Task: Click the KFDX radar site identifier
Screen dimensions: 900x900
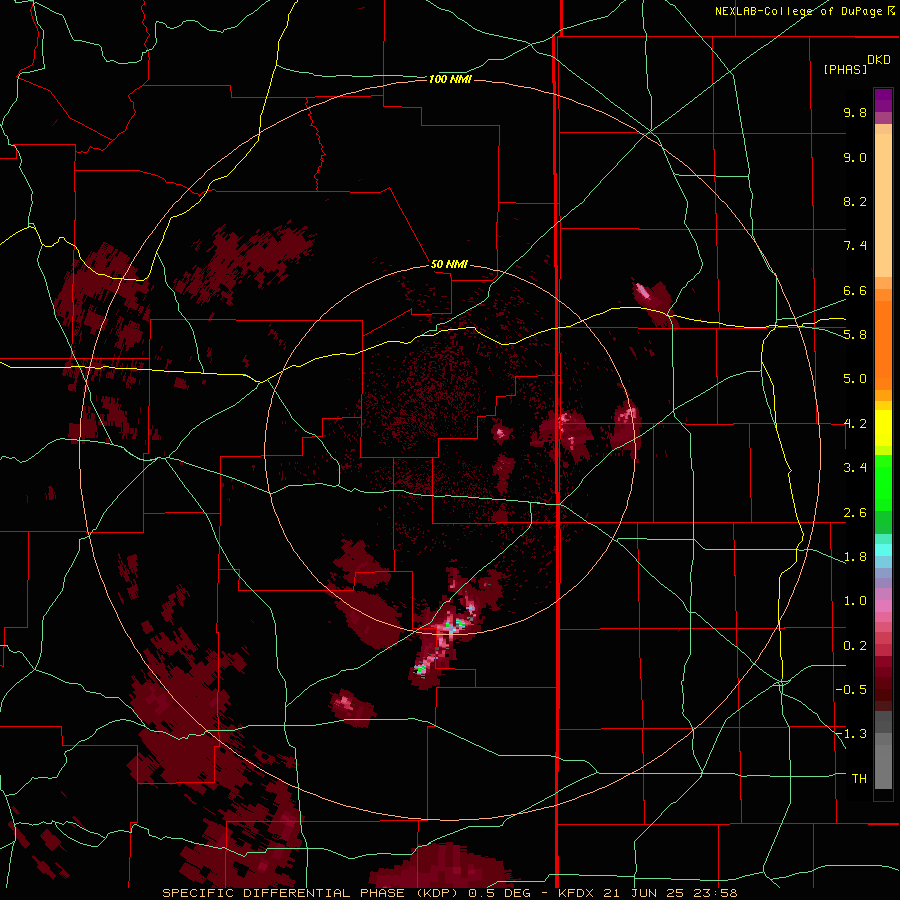Action: [x=577, y=893]
